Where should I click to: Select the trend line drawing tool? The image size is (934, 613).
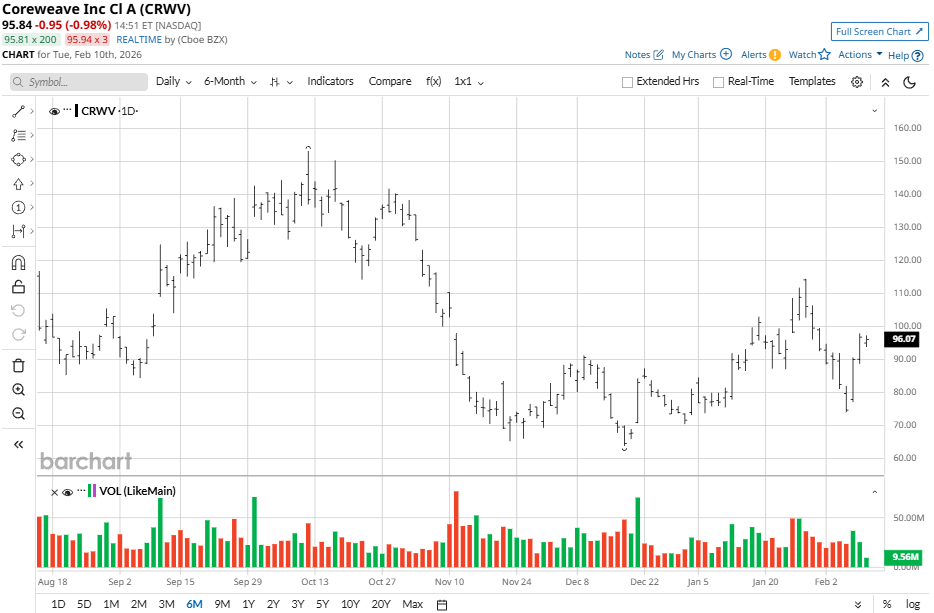click(18, 111)
